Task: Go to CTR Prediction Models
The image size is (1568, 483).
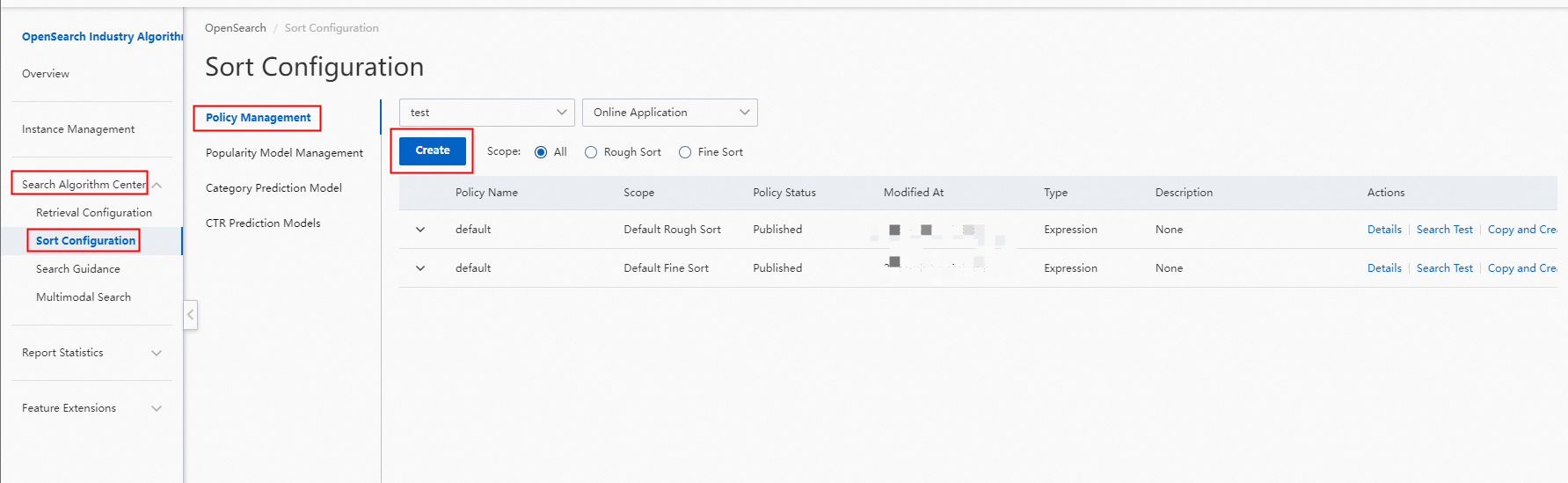Action: (x=263, y=223)
